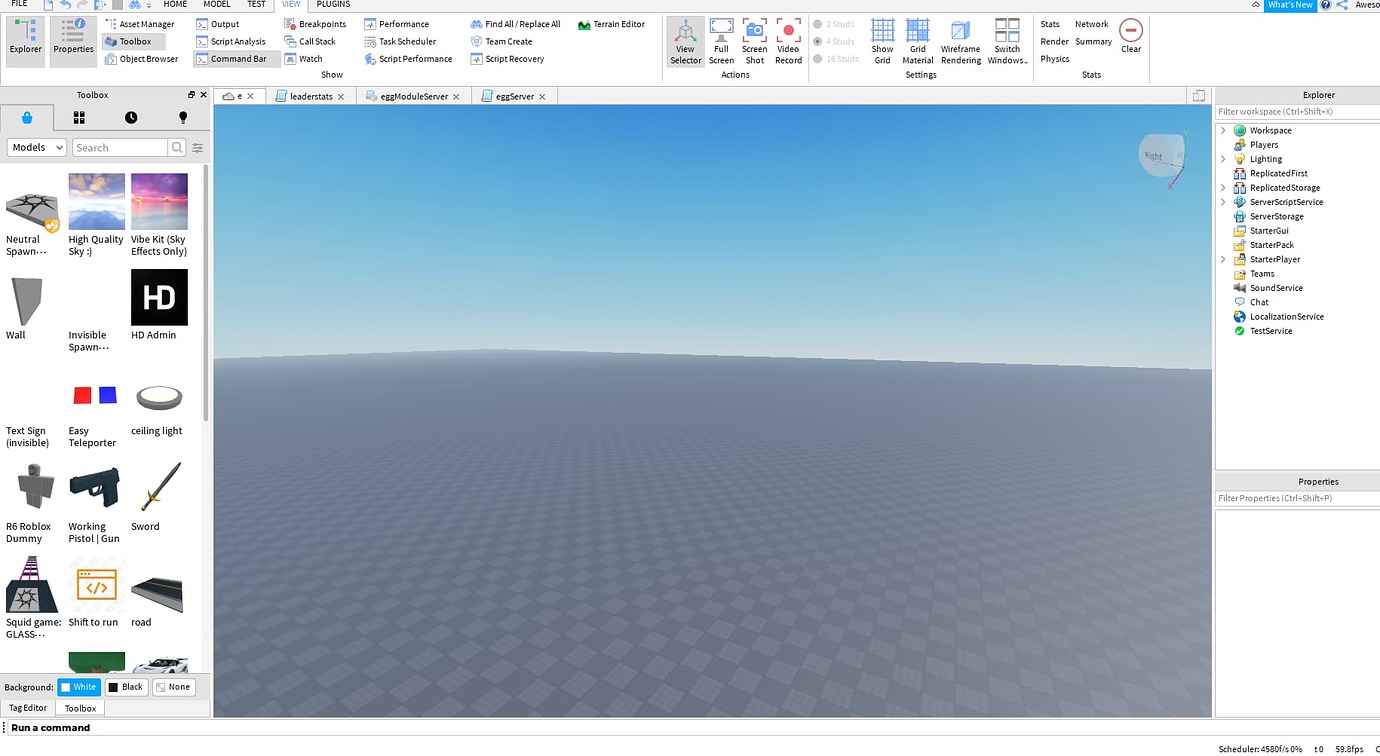Open the Toolbox Recent clock tab
The width and height of the screenshot is (1380, 756).
tap(131, 117)
